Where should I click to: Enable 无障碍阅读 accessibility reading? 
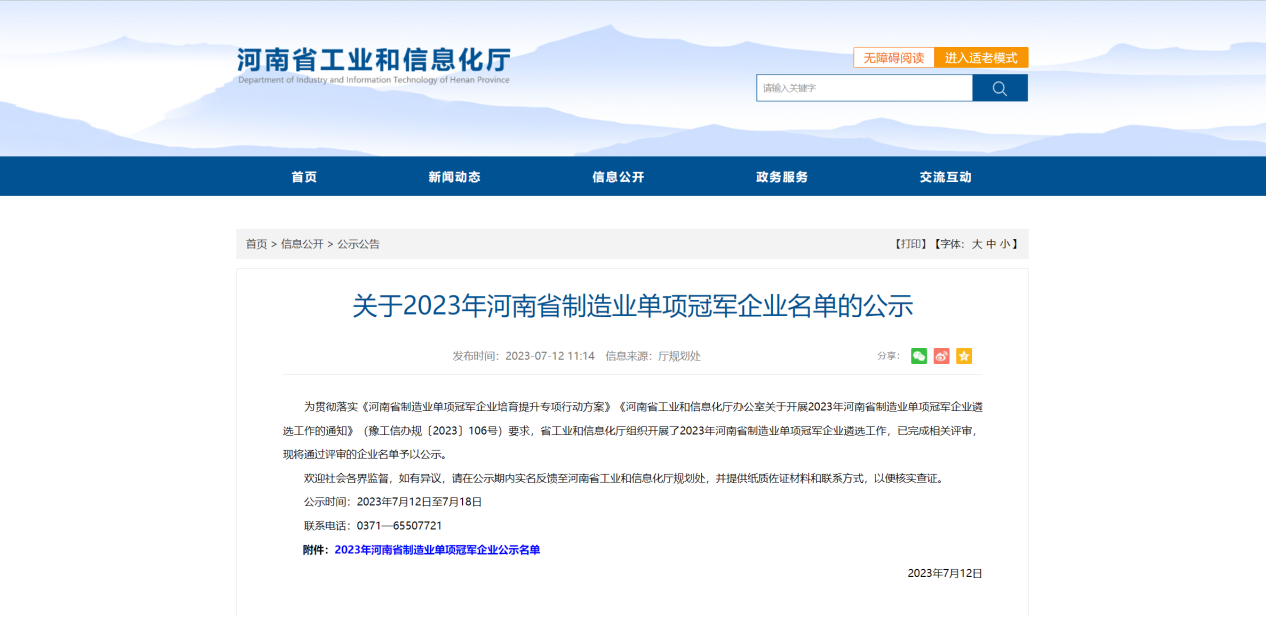tap(893, 58)
